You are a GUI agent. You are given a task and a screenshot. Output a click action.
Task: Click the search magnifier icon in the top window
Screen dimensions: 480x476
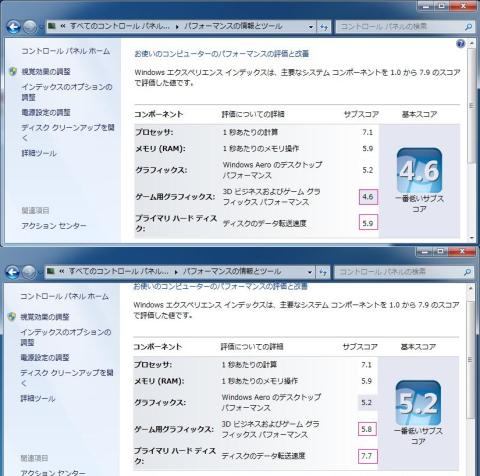click(468, 27)
